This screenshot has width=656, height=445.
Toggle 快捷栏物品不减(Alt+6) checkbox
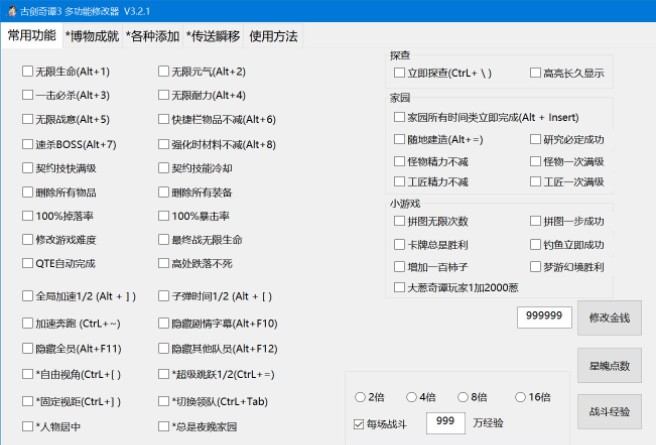(x=164, y=119)
